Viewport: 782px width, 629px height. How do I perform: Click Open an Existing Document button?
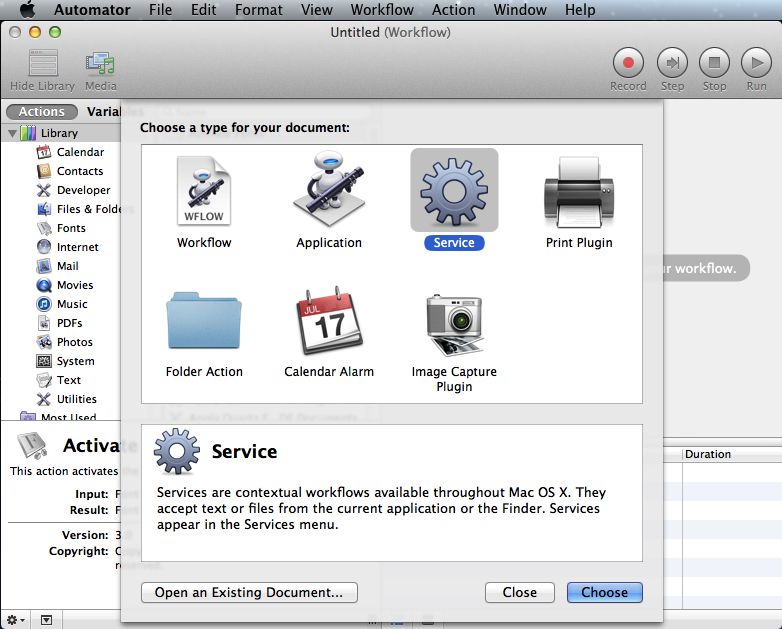pyautogui.click(x=249, y=592)
